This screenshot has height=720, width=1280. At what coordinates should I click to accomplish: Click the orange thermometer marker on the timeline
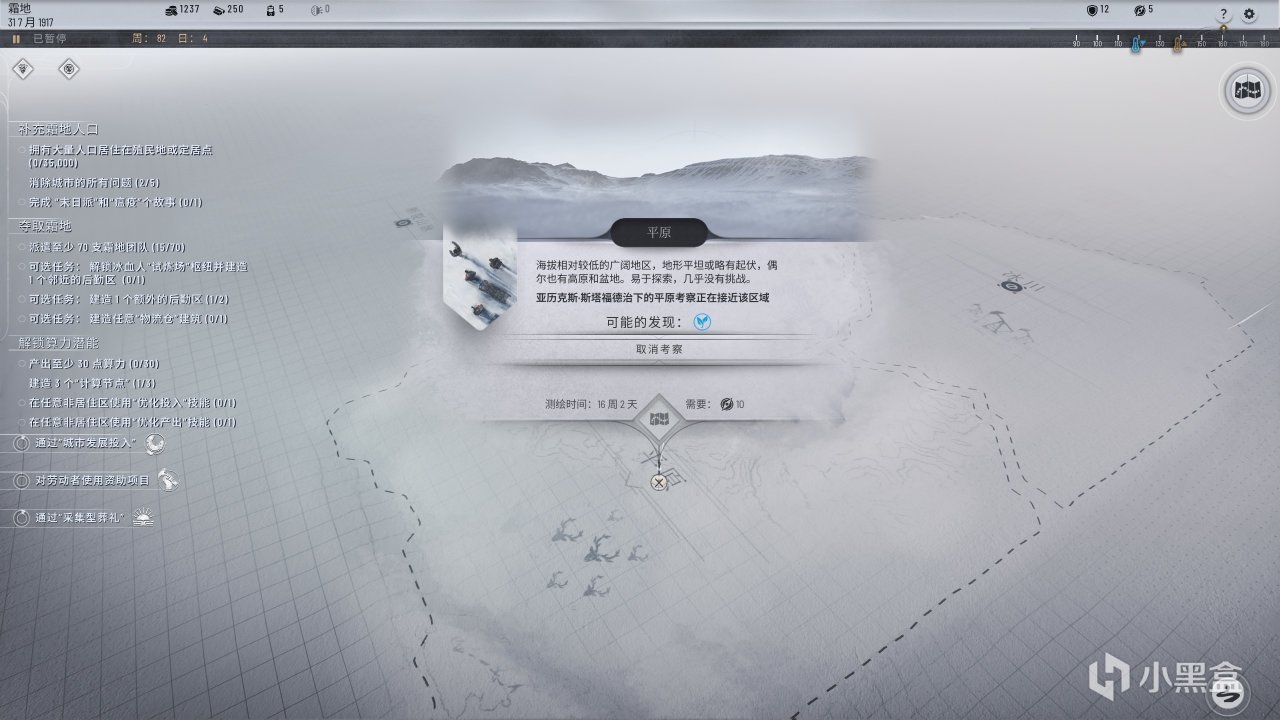1178,43
